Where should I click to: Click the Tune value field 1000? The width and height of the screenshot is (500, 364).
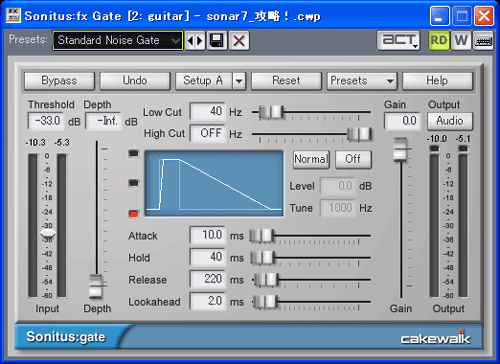click(x=338, y=208)
